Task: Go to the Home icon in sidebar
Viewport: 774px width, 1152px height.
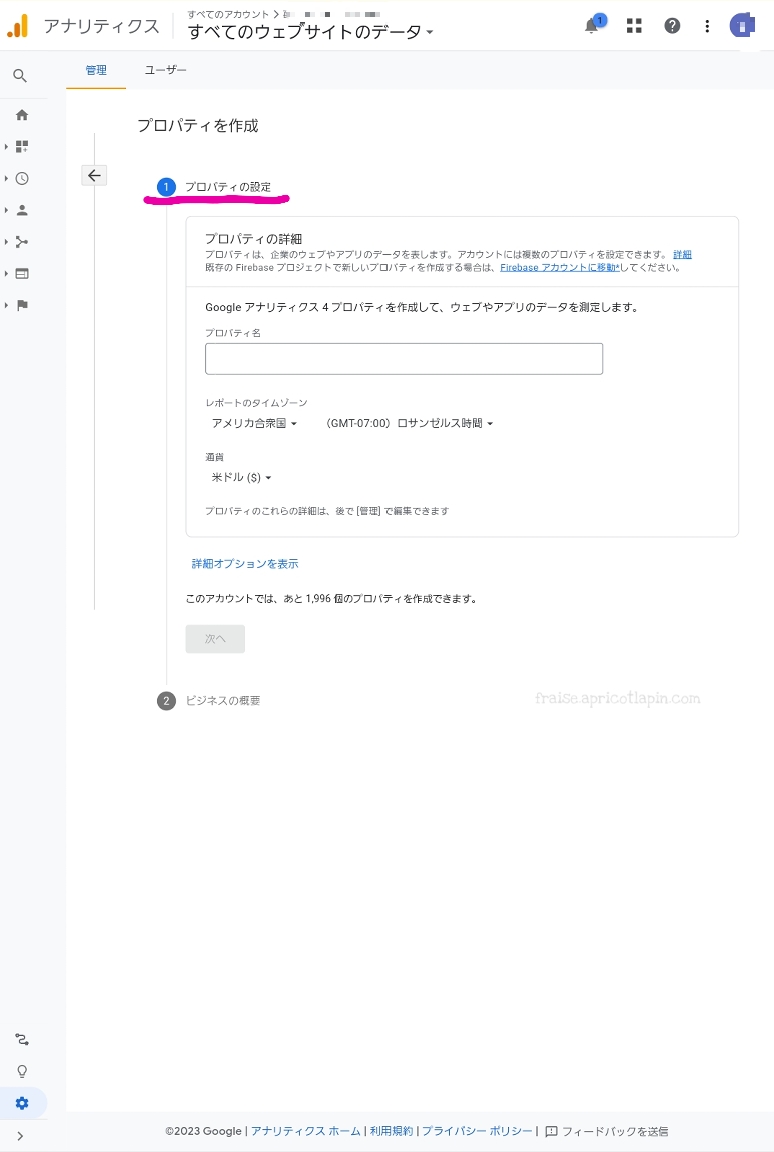Action: (x=22, y=115)
